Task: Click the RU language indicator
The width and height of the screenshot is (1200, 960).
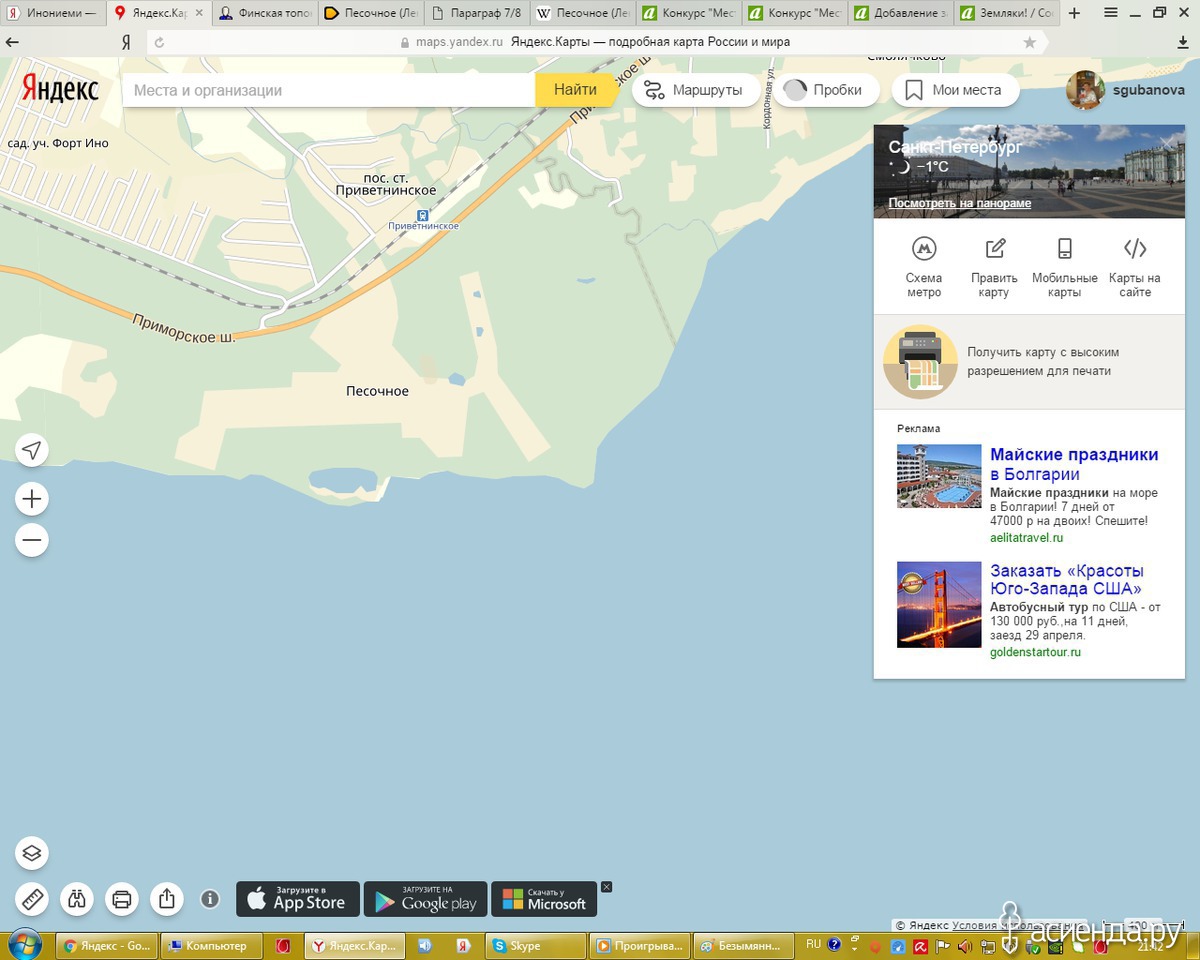Action: tap(813, 944)
